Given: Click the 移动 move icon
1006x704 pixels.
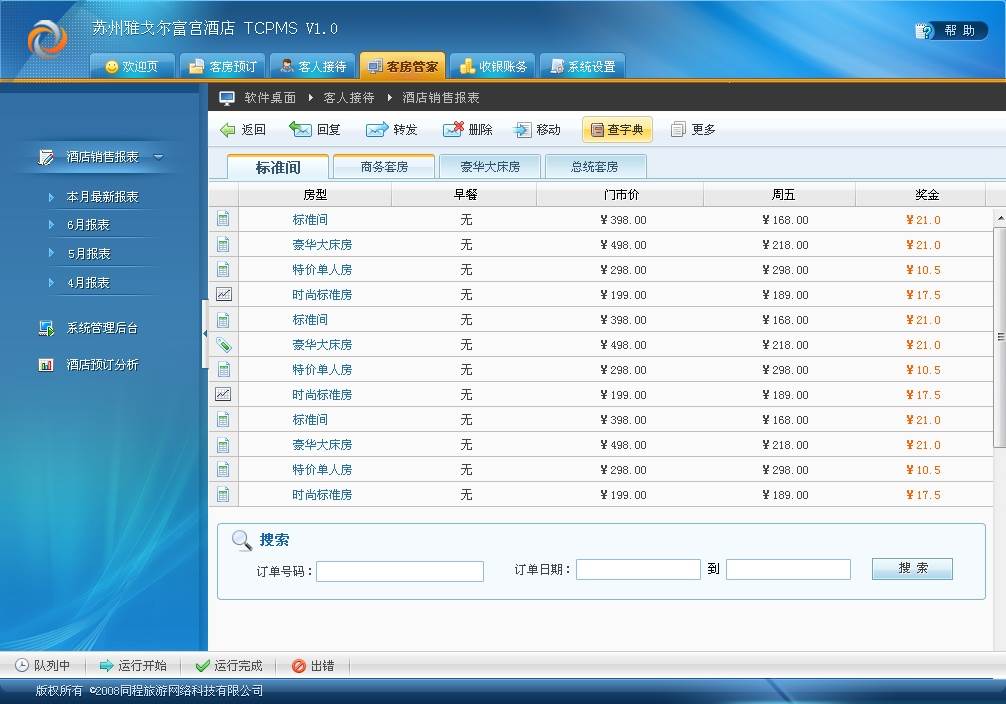Looking at the screenshot, I should (x=522, y=130).
